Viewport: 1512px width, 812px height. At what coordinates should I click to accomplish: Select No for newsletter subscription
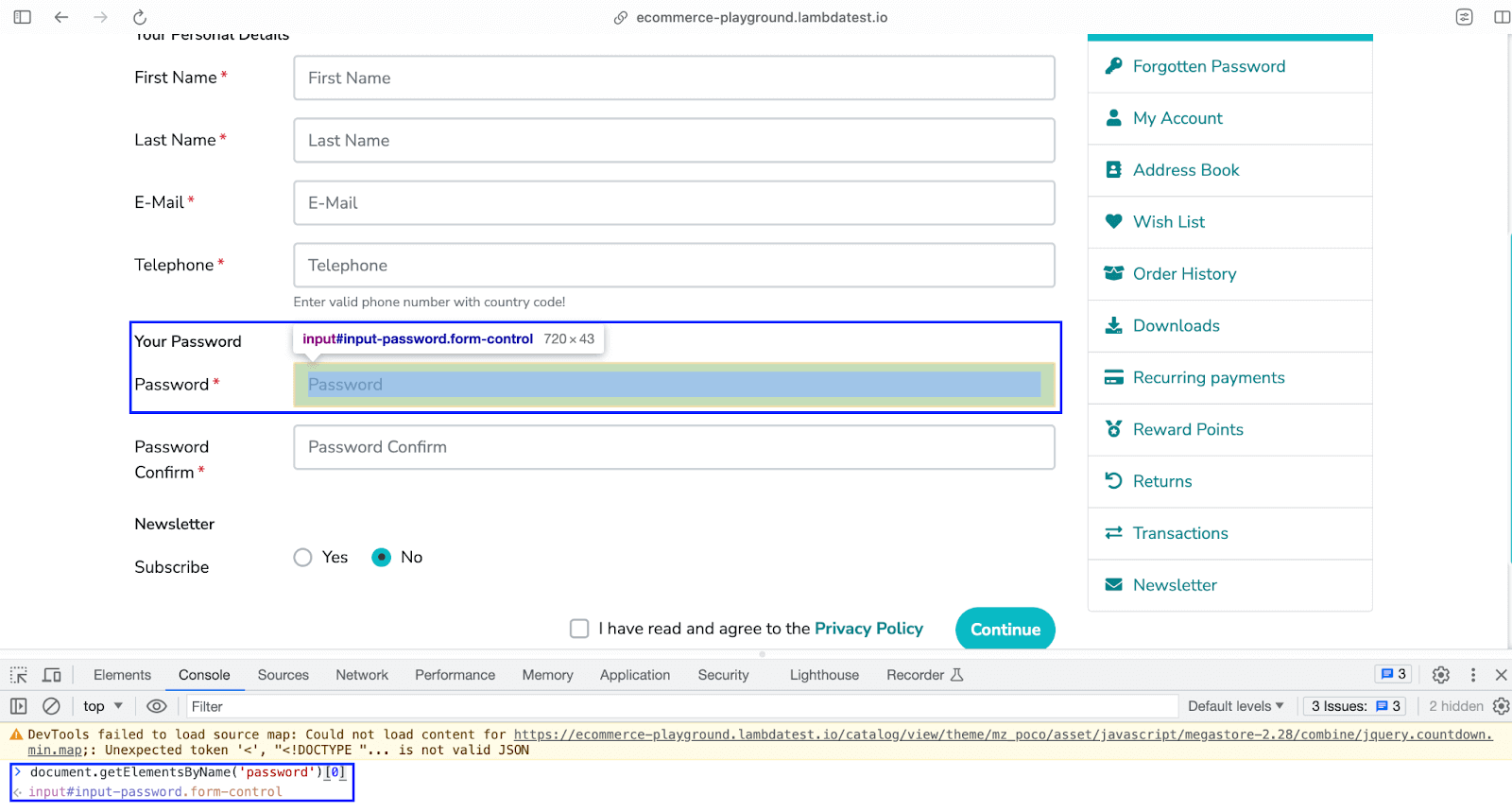(382, 558)
